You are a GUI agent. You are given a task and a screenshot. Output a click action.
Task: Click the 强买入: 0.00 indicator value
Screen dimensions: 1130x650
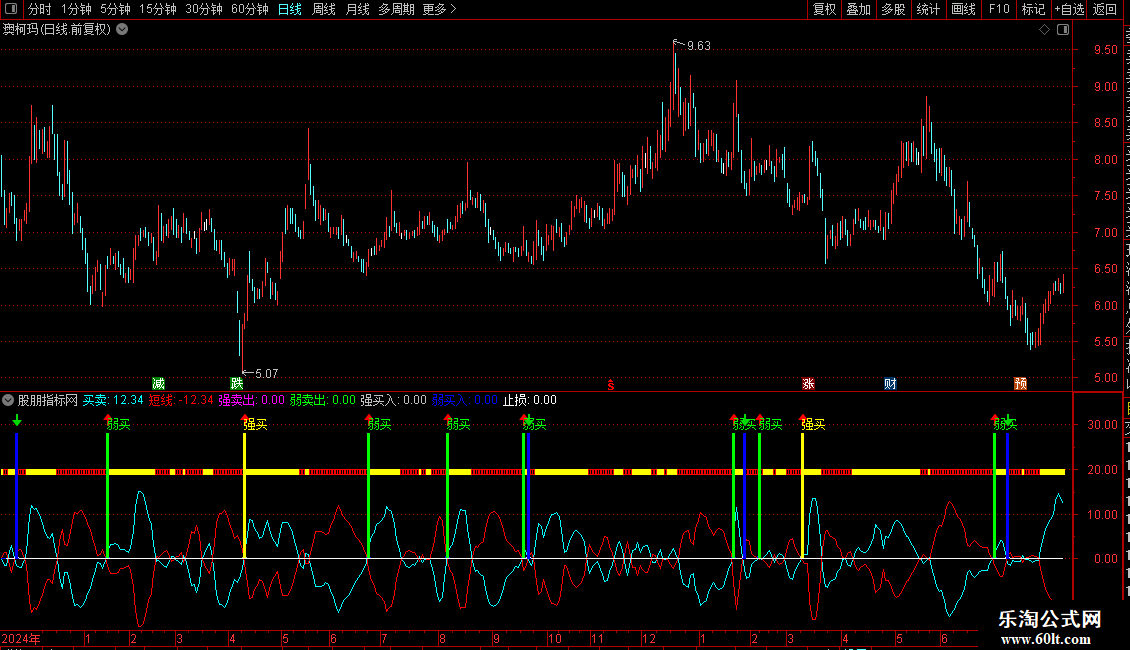[393, 400]
